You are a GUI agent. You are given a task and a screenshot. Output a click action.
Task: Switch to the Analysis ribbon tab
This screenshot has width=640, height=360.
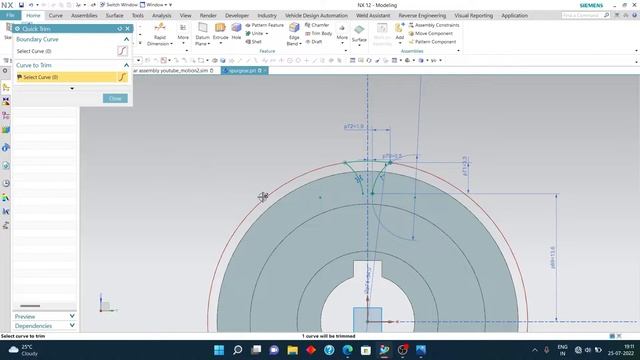(x=162, y=16)
